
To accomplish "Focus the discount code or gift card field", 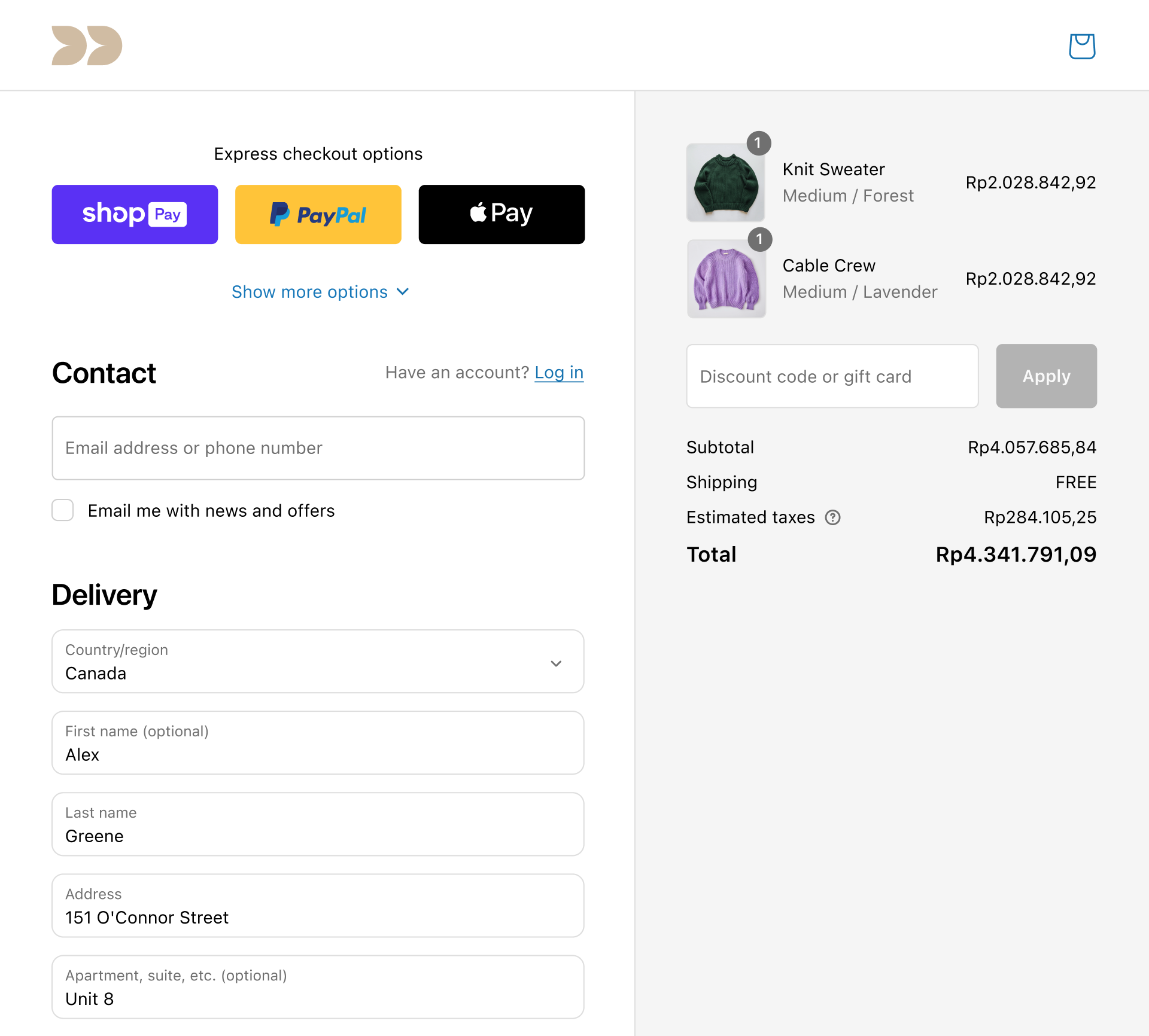I will coord(832,376).
